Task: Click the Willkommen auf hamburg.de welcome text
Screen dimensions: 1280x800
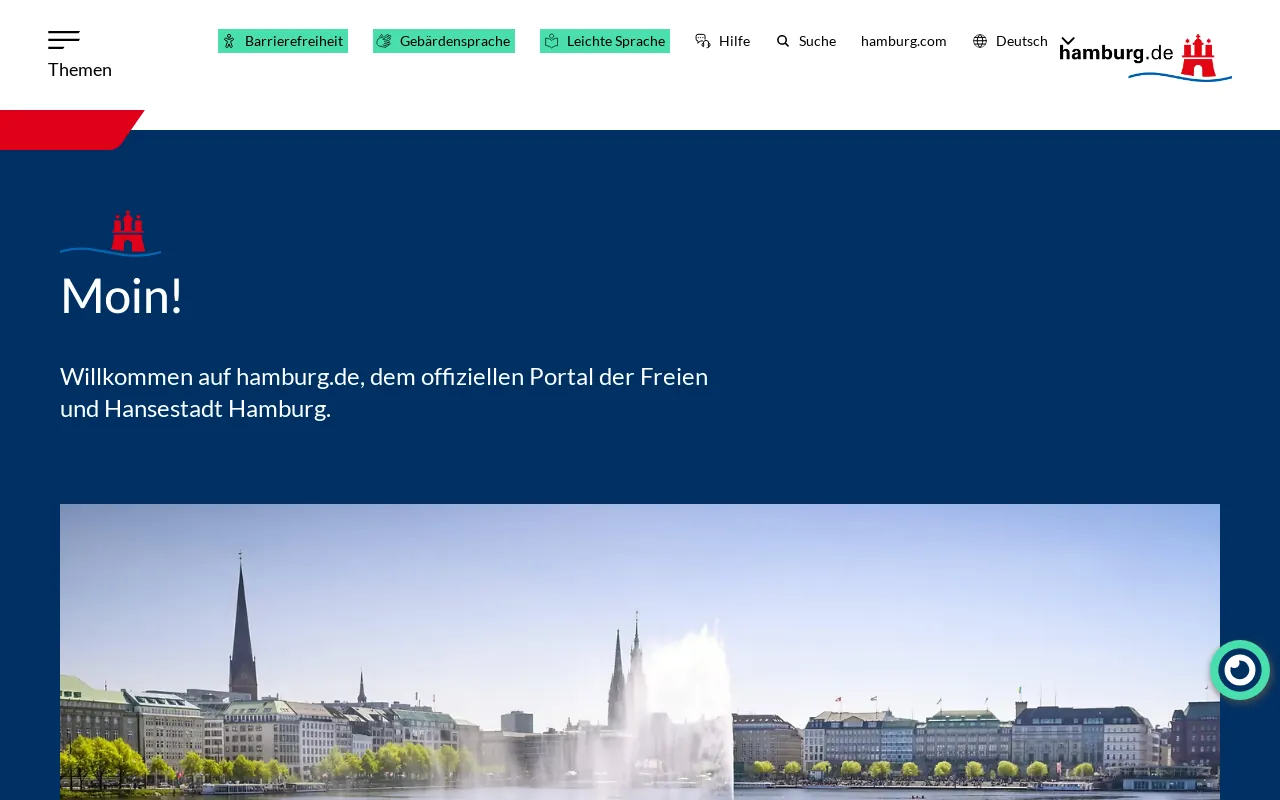Action: pyautogui.click(x=384, y=392)
